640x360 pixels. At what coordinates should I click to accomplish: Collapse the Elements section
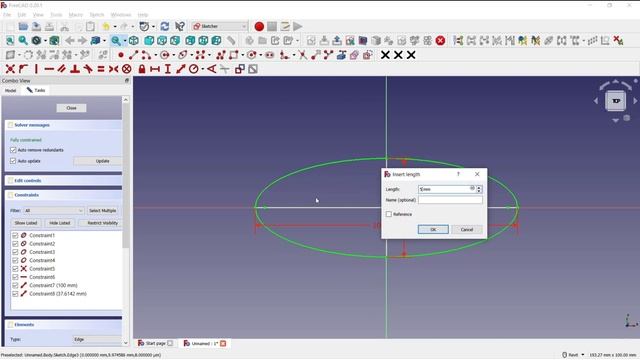pos(64,324)
